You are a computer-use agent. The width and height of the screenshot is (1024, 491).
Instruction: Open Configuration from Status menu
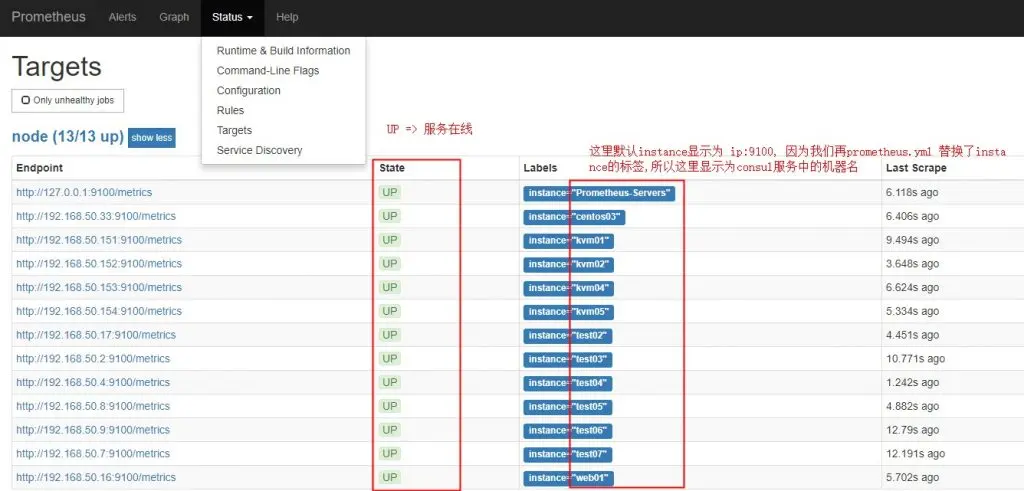point(249,91)
